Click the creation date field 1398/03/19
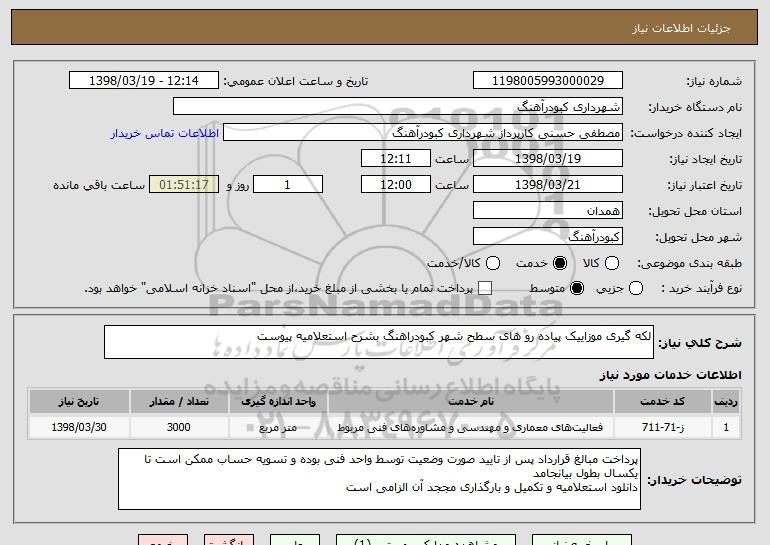Image resolution: width=770 pixels, height=545 pixels. [x=548, y=159]
